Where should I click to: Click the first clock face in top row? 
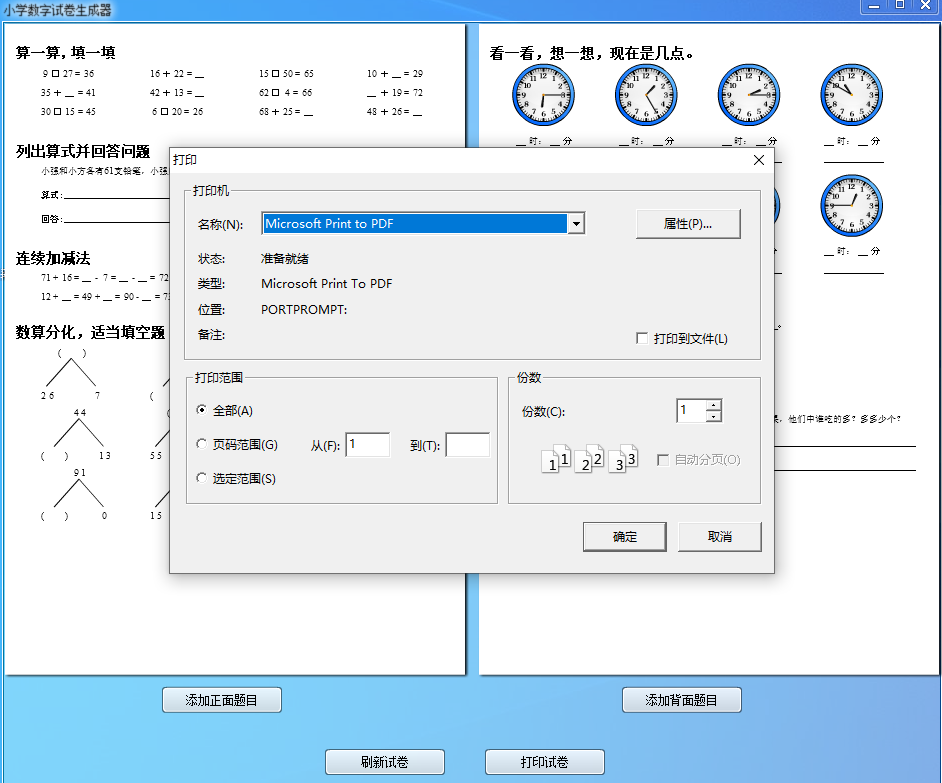pyautogui.click(x=543, y=95)
